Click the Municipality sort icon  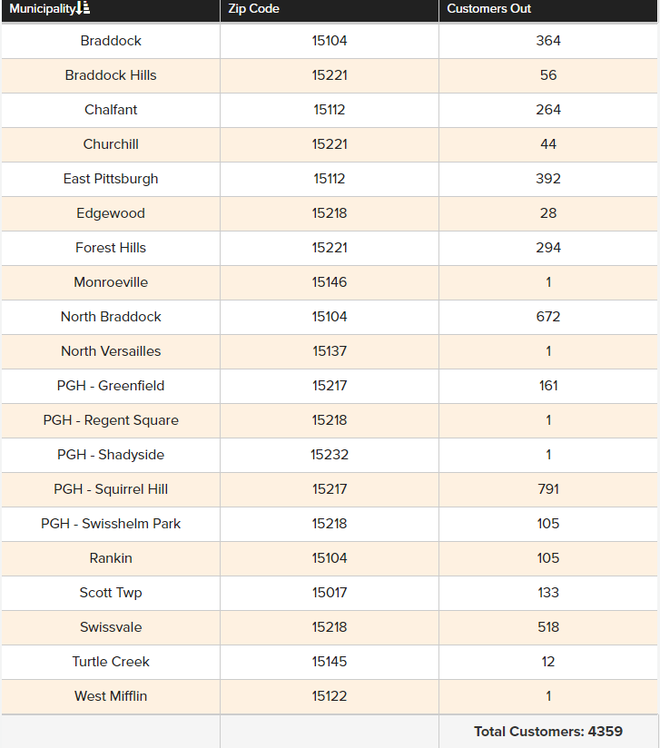click(84, 9)
